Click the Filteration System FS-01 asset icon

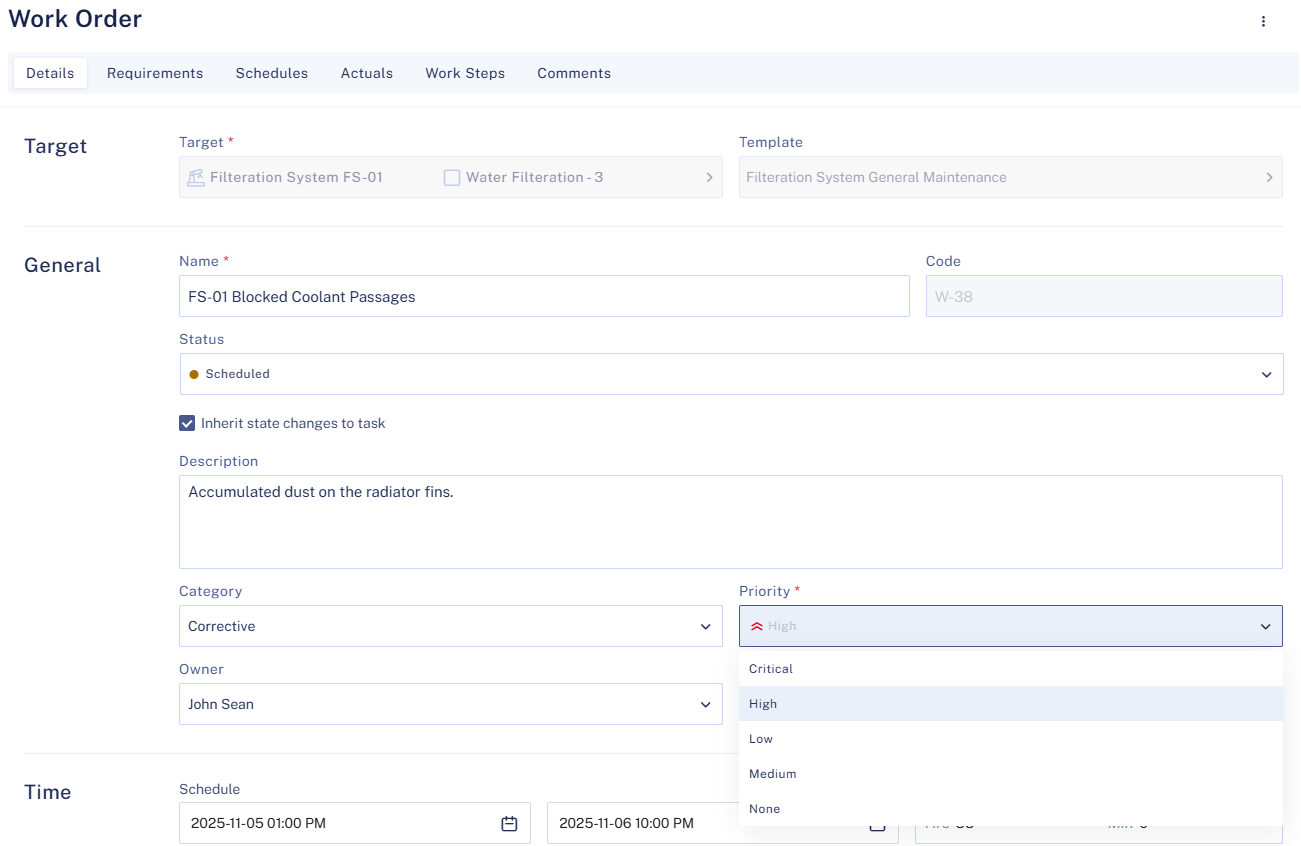[196, 177]
